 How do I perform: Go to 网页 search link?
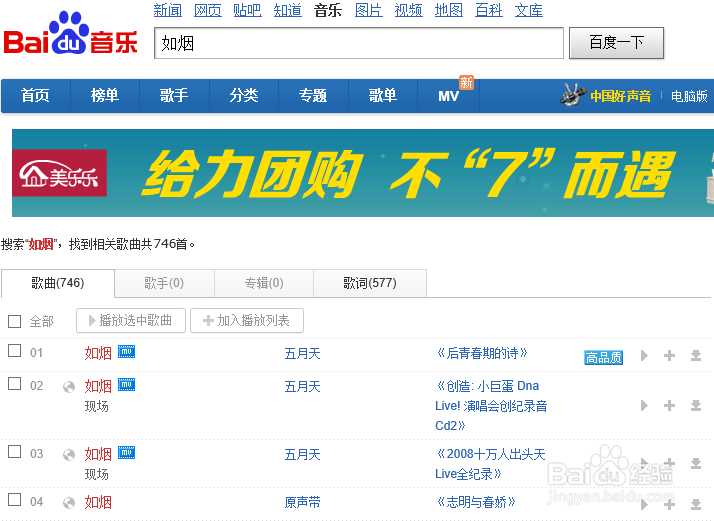point(208,10)
